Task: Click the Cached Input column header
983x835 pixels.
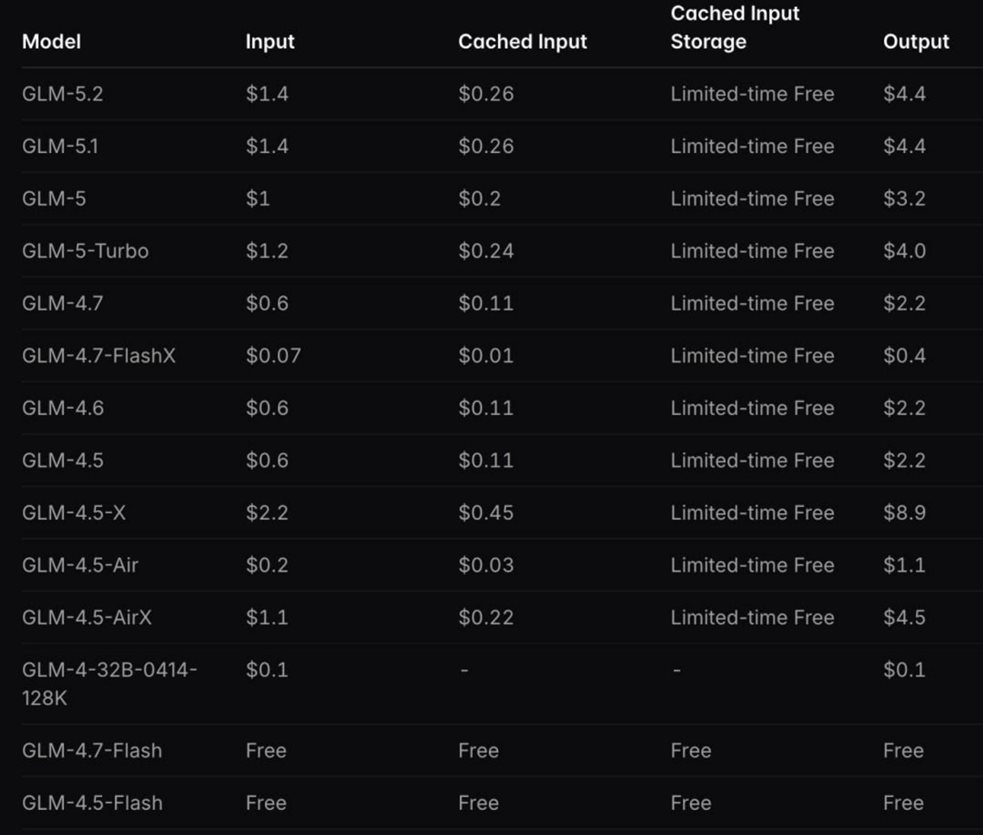Action: [x=522, y=41]
